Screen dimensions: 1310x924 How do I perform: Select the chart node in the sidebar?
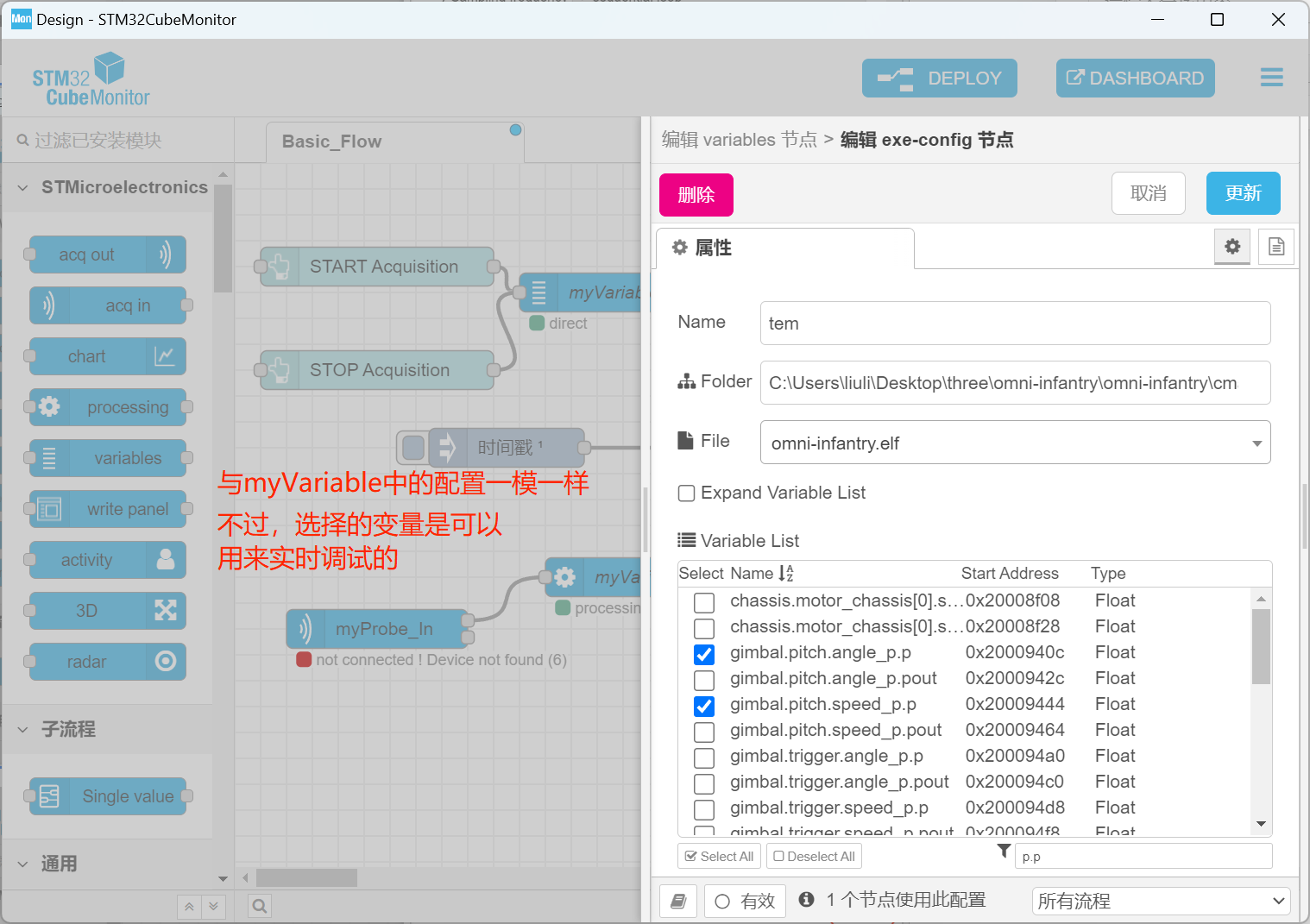[x=105, y=356]
